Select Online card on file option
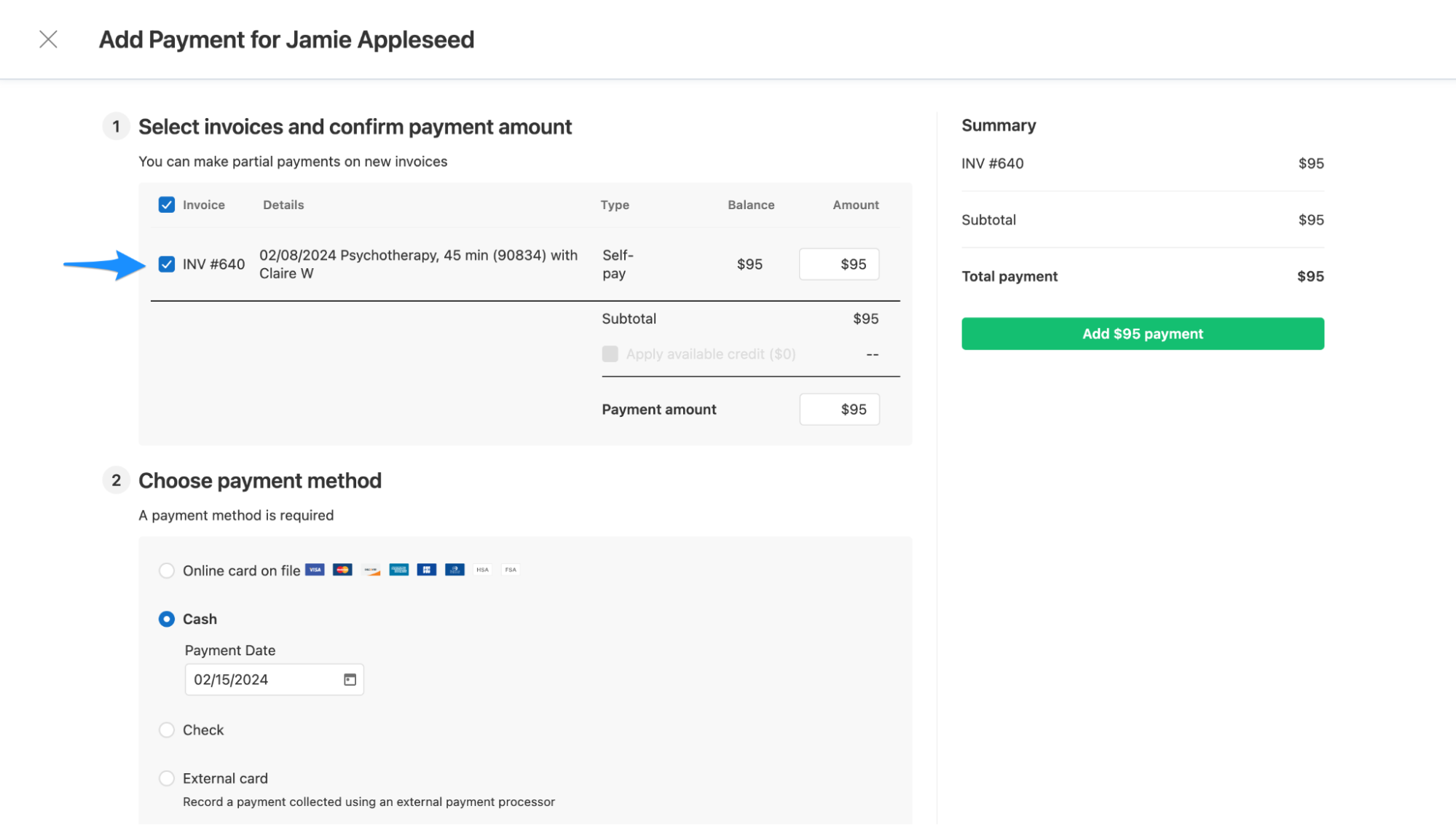This screenshot has height=825, width=1456. [x=167, y=571]
